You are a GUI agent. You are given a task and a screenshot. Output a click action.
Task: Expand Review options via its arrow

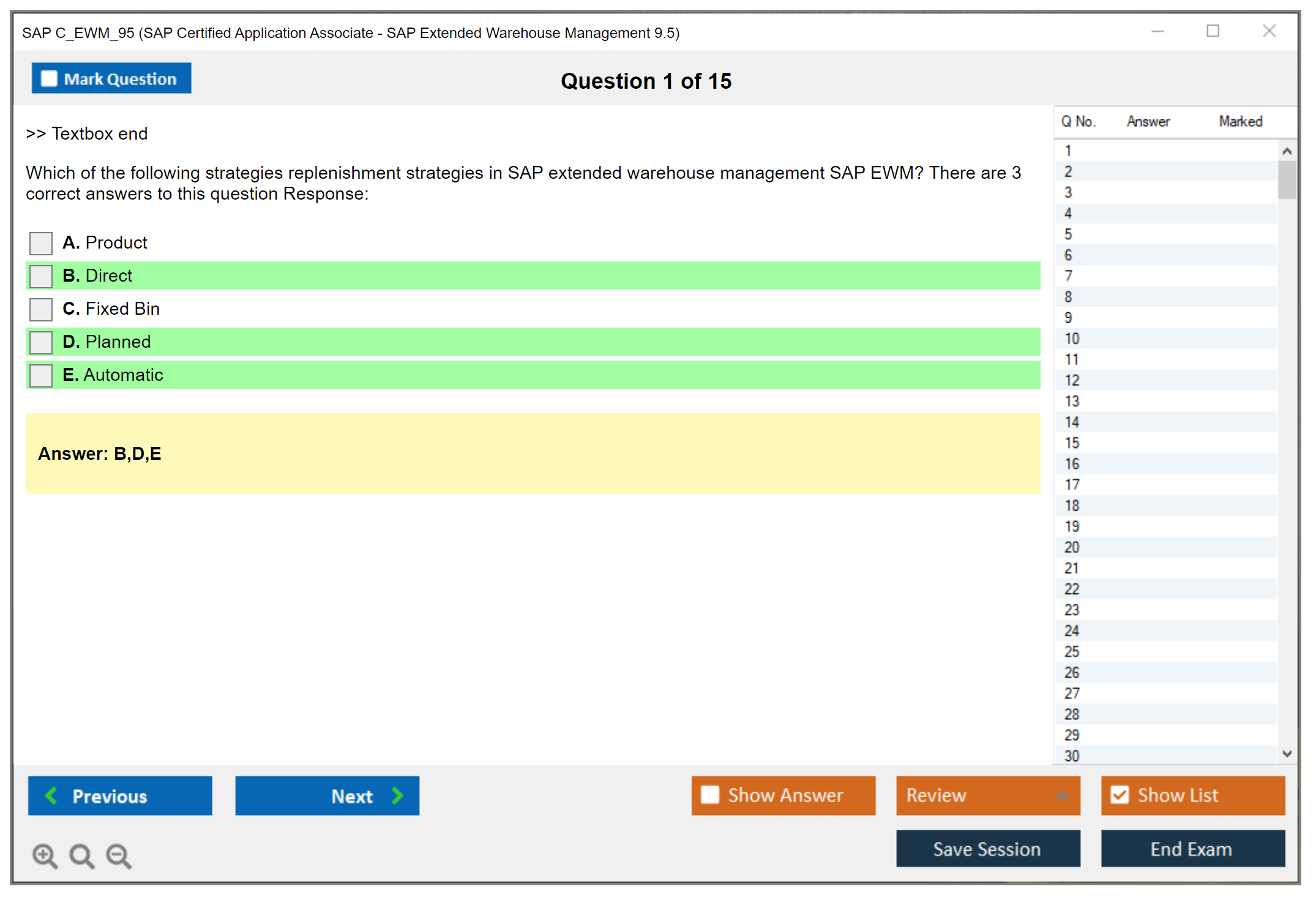coord(1062,795)
